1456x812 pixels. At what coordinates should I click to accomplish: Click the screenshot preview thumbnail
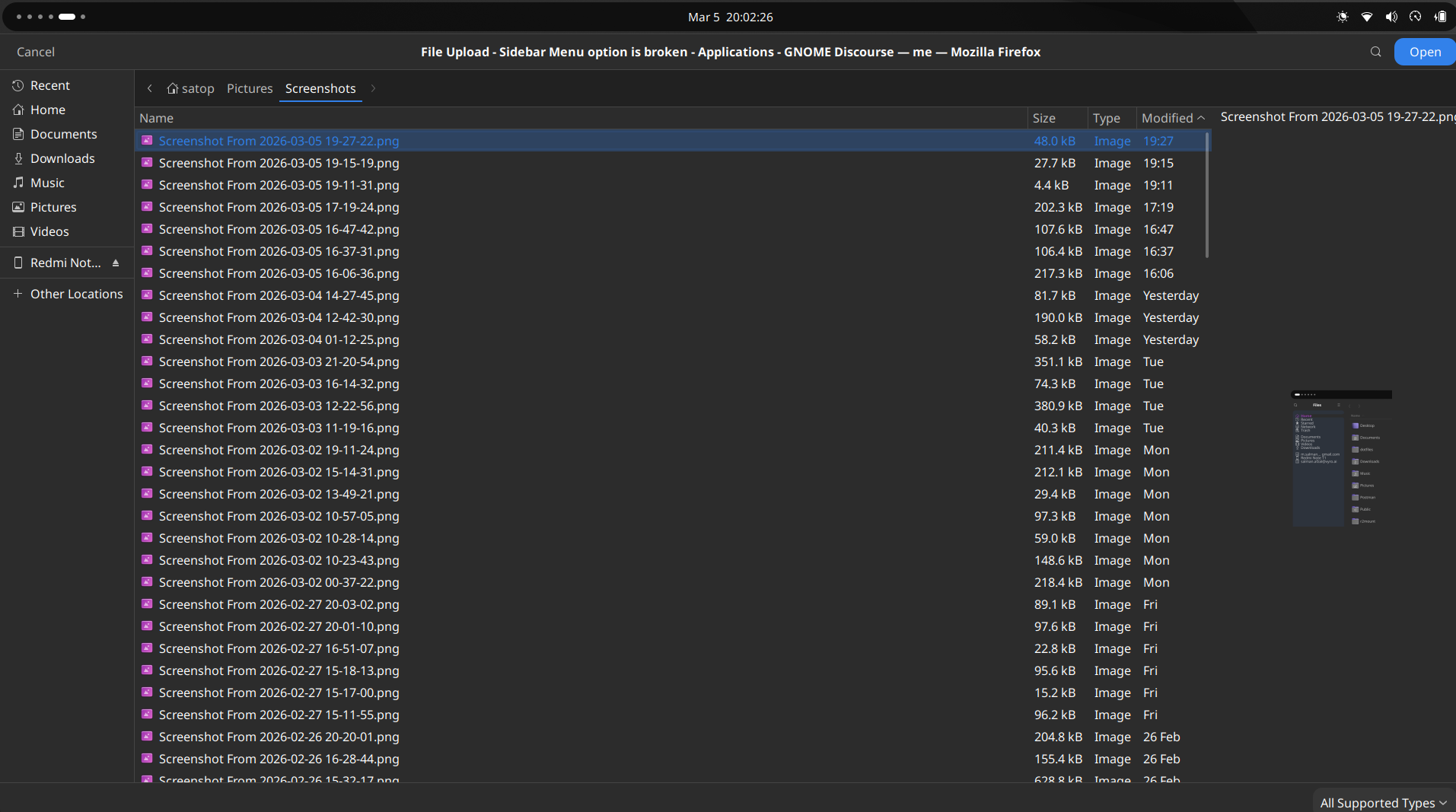(x=1341, y=458)
